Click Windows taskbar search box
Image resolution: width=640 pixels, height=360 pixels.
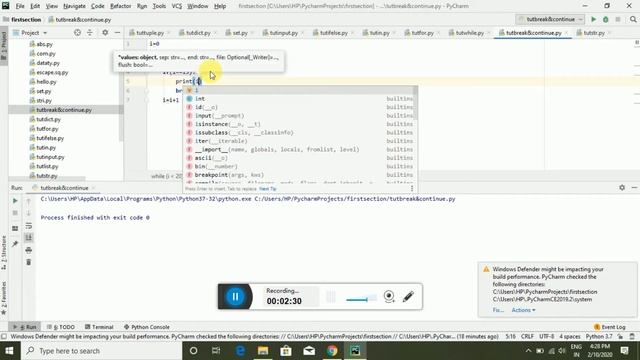pyautogui.click(x=102, y=351)
